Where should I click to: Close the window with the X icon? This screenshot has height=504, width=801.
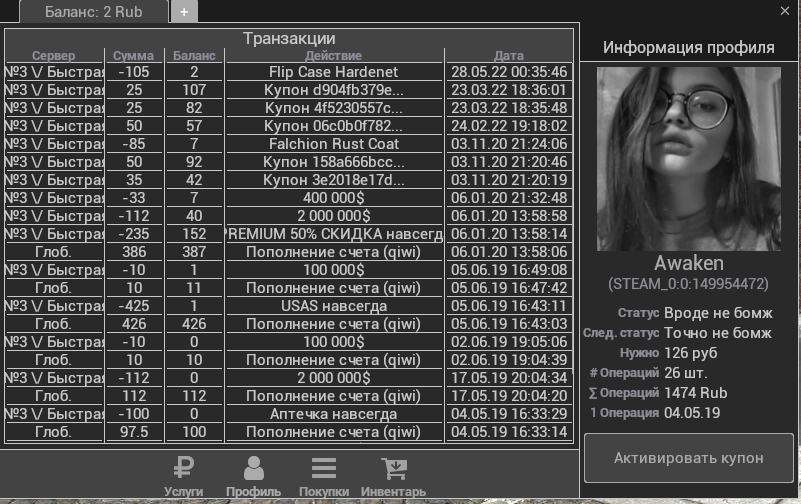point(785,11)
